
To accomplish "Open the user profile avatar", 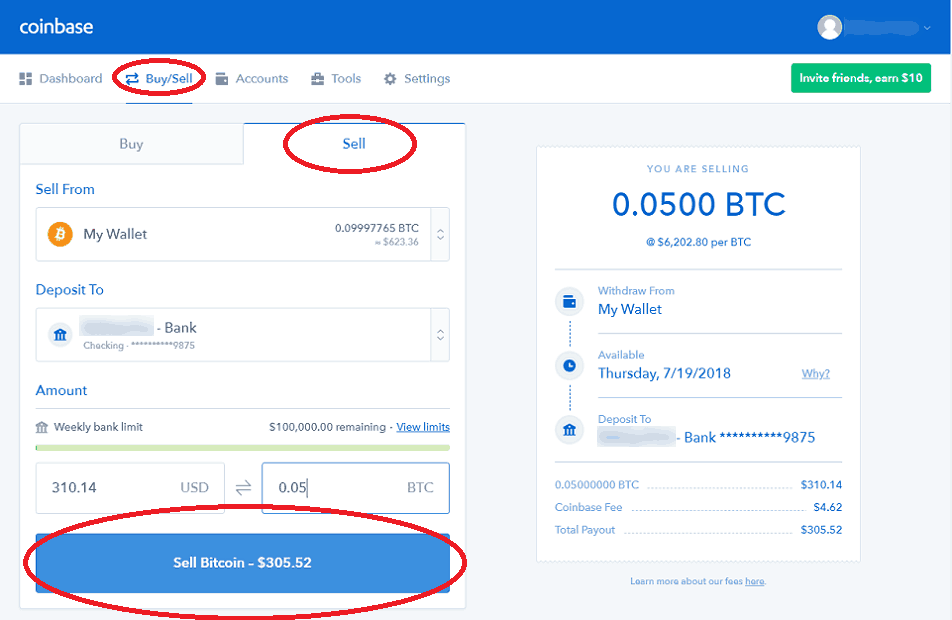I will 829,27.
